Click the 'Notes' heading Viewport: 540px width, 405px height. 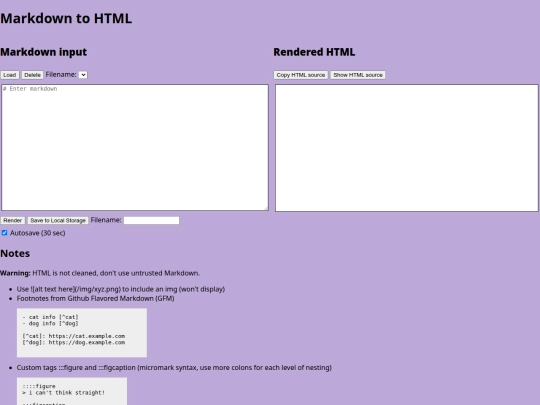point(15,253)
